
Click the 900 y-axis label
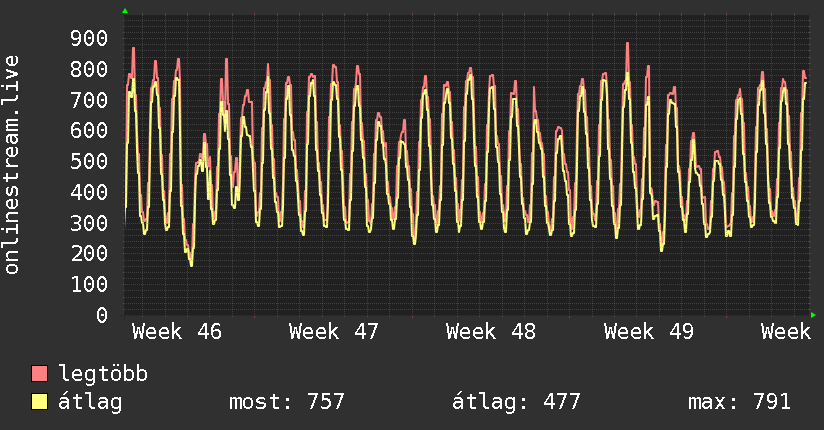[89, 38]
